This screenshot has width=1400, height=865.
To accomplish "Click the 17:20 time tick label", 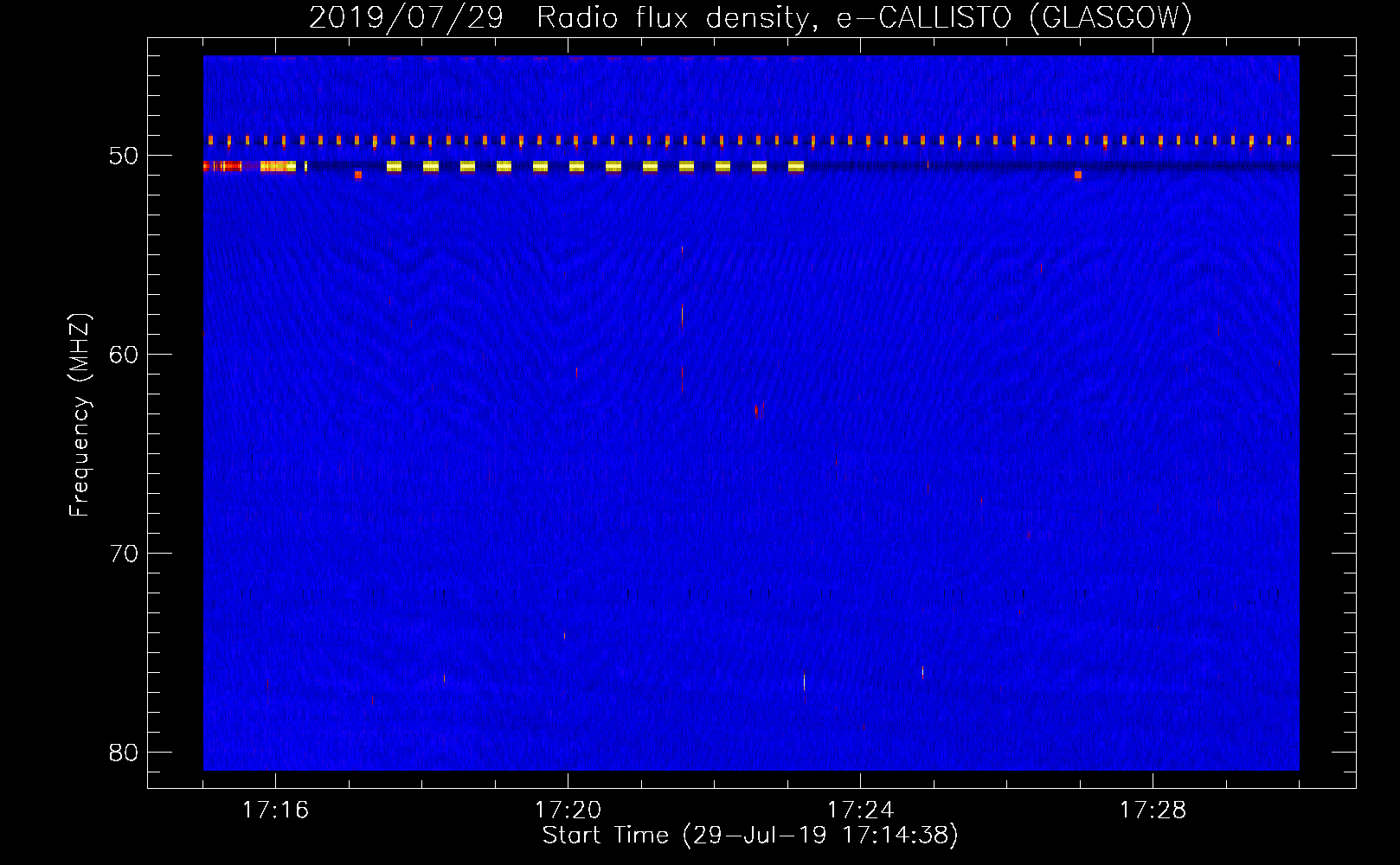I will [x=568, y=811].
